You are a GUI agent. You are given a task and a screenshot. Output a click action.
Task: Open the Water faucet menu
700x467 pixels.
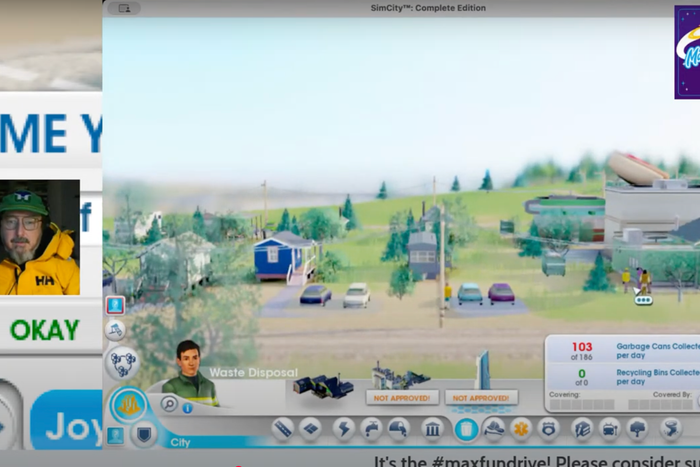click(x=371, y=429)
